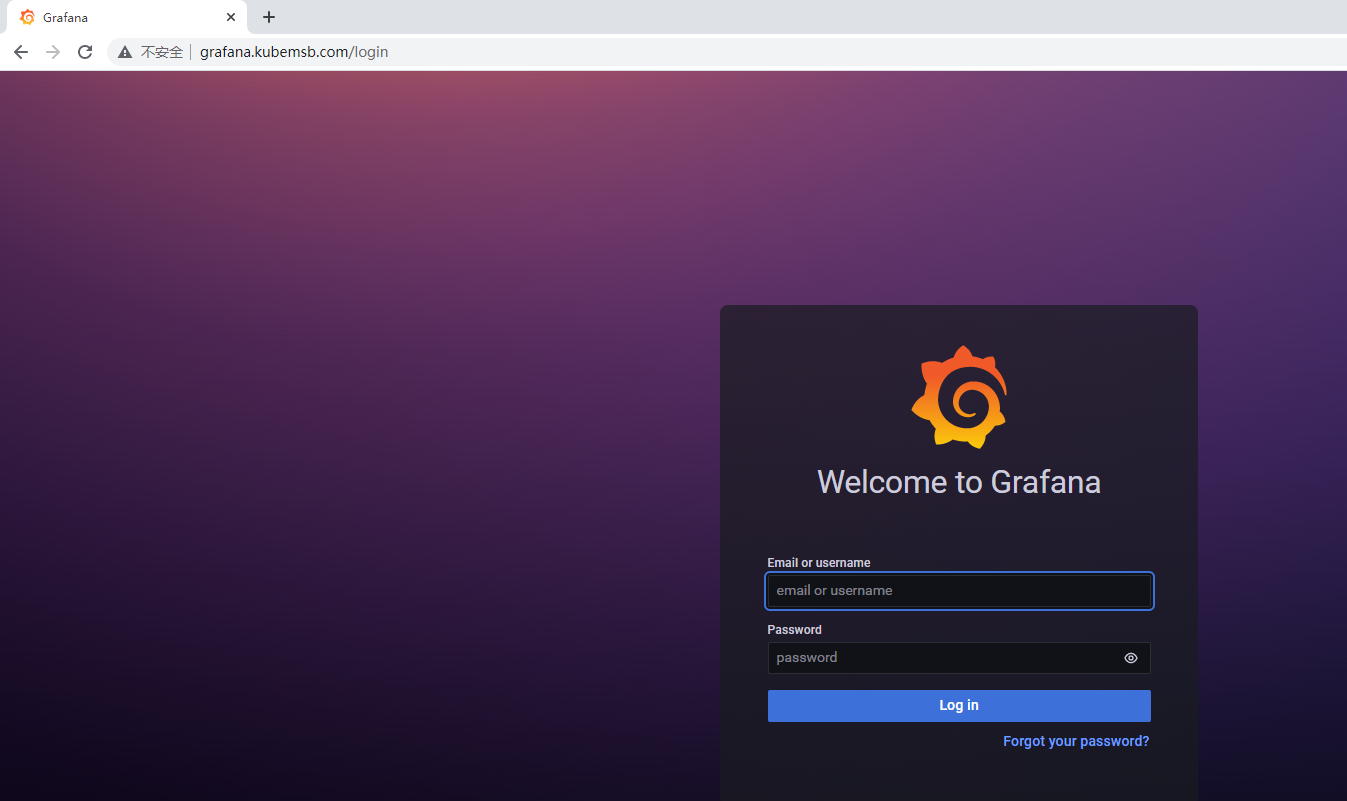Screen dimensions: 1347x801
Task: Click the browser forward arrow
Action: pyautogui.click(x=53, y=52)
